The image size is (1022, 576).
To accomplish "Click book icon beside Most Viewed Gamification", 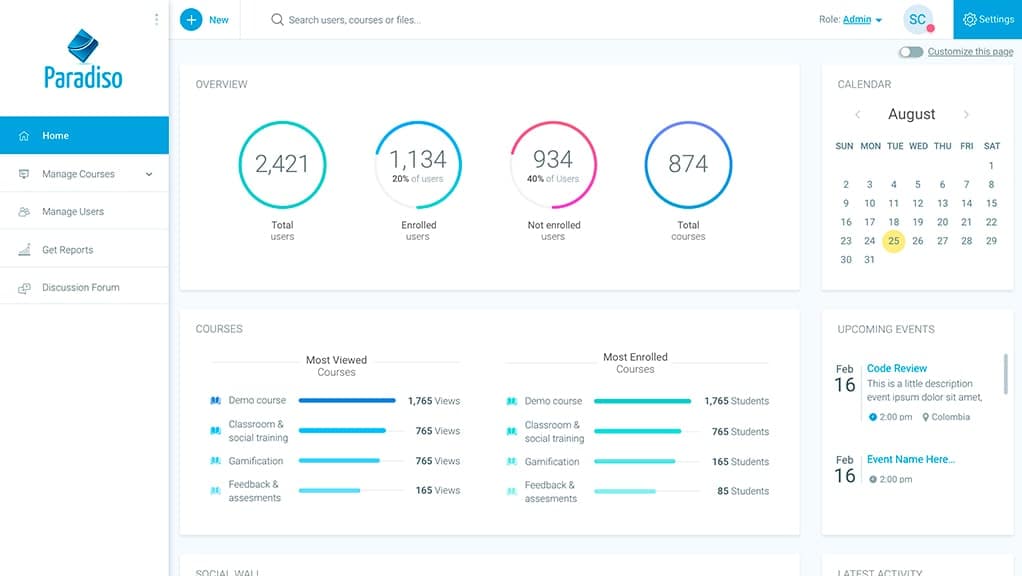I will [216, 461].
